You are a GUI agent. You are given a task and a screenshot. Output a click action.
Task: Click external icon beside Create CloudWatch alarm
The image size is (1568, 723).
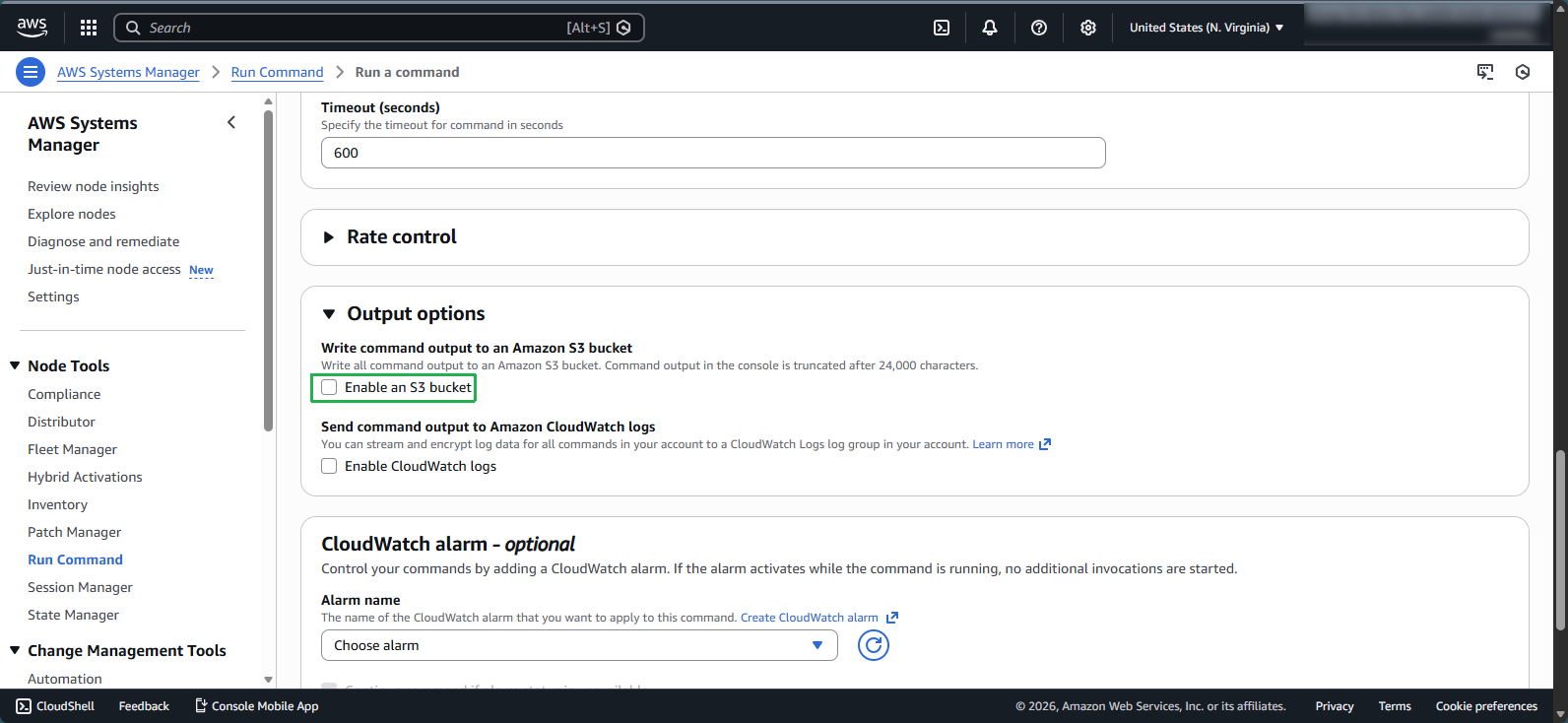[x=892, y=618]
